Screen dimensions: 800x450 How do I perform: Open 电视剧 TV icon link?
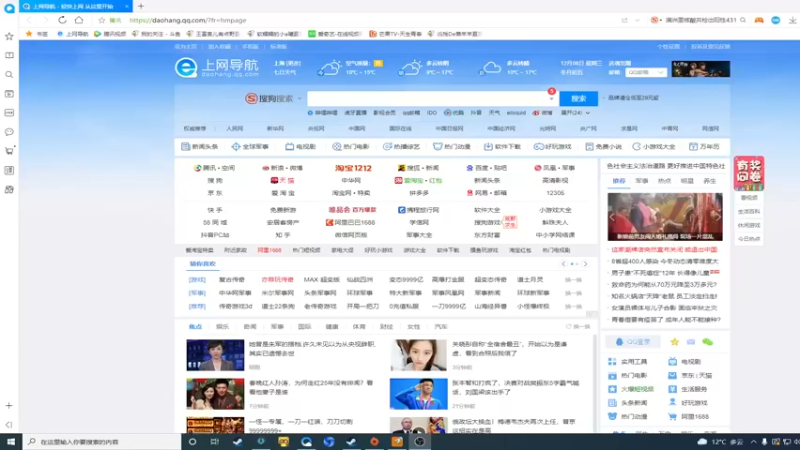[x=289, y=146]
